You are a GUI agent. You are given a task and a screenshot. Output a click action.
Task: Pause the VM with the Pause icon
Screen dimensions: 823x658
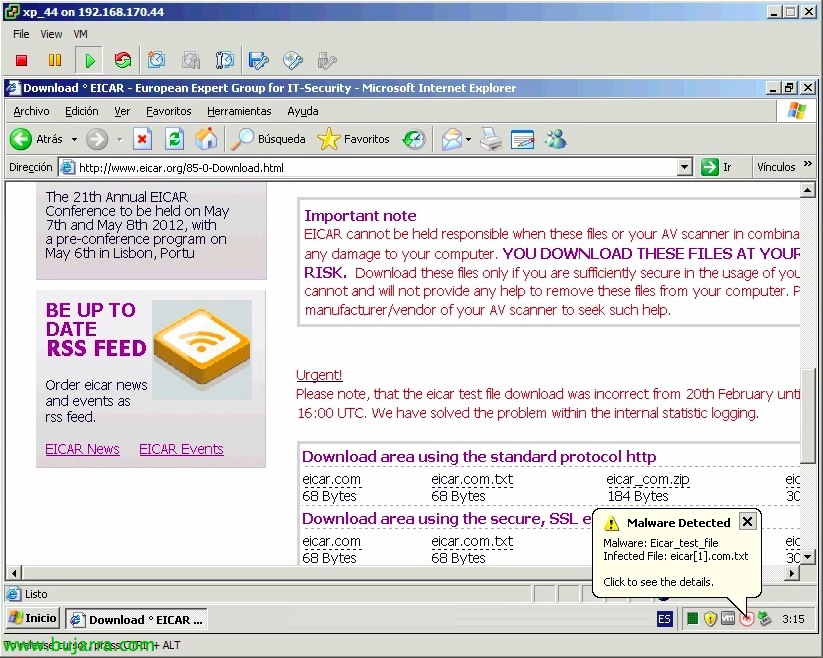point(55,60)
